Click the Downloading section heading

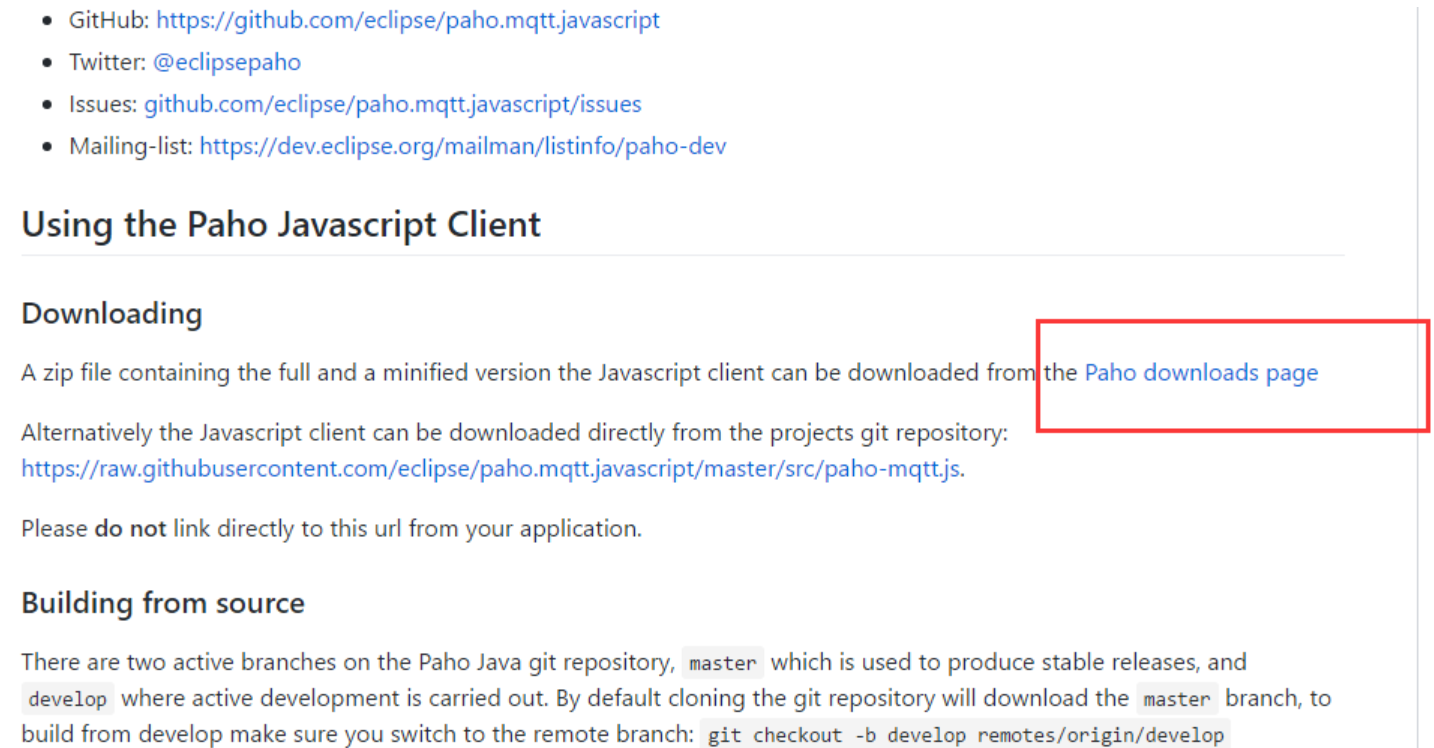(112, 314)
